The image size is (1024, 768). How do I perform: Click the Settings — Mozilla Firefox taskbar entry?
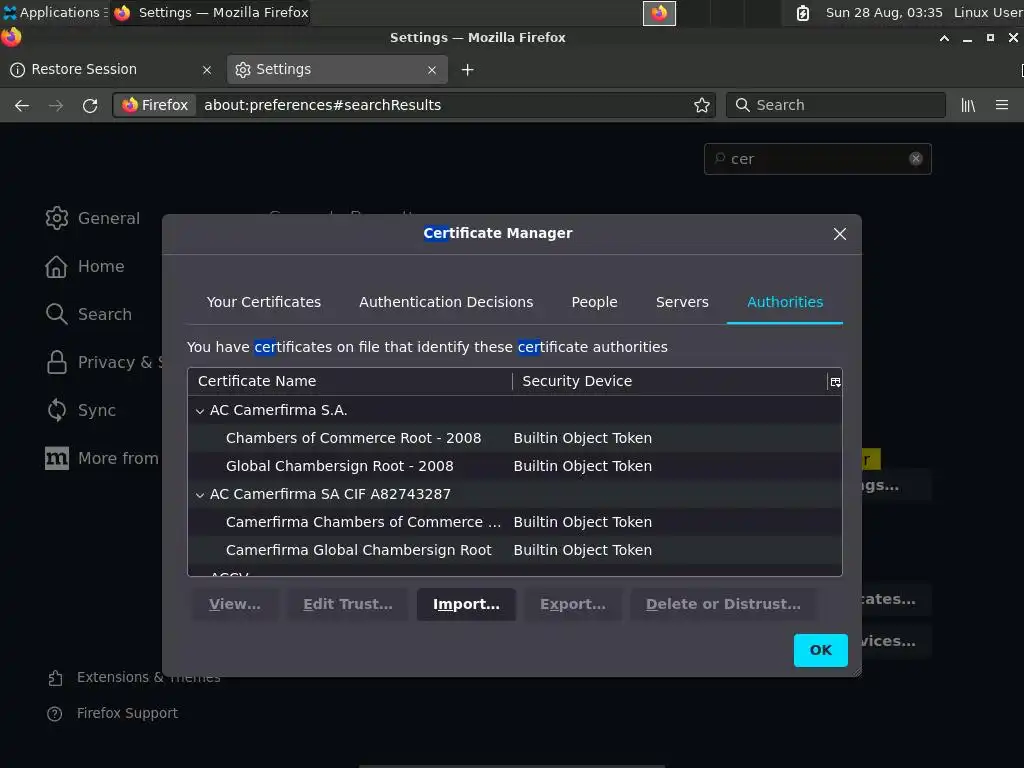[x=211, y=12]
